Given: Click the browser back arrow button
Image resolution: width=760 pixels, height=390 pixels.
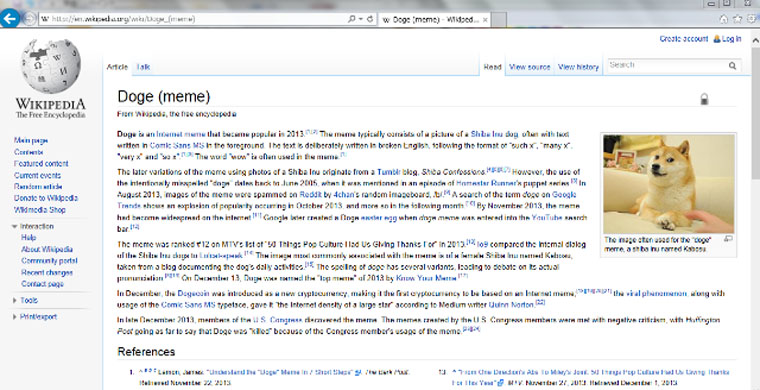Looking at the screenshot, I should click(x=9, y=19).
